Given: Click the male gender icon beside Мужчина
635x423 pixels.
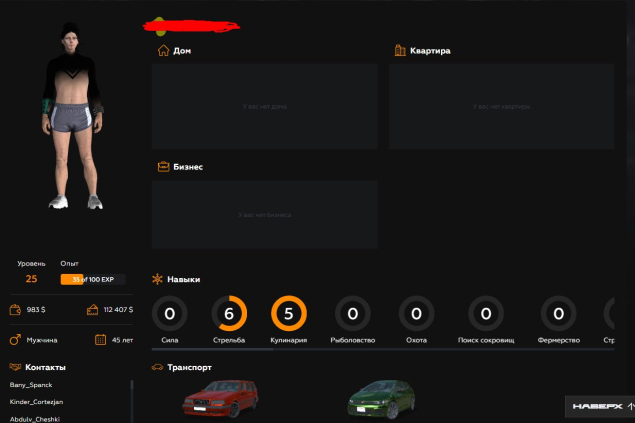Looking at the screenshot, I should coord(16,339).
